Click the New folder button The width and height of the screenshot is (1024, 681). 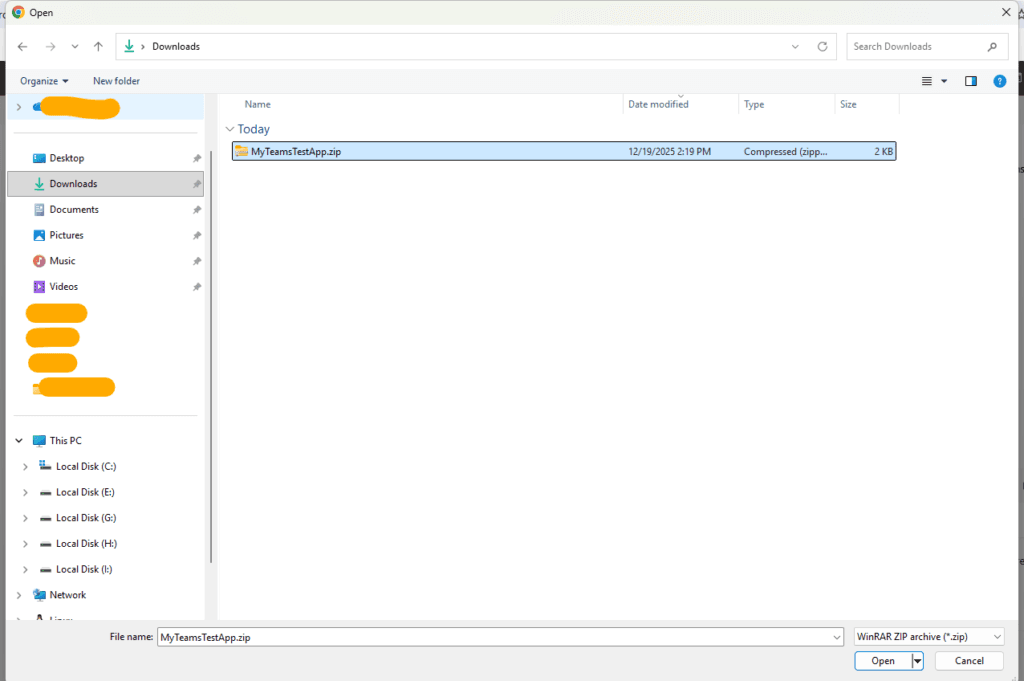116,81
